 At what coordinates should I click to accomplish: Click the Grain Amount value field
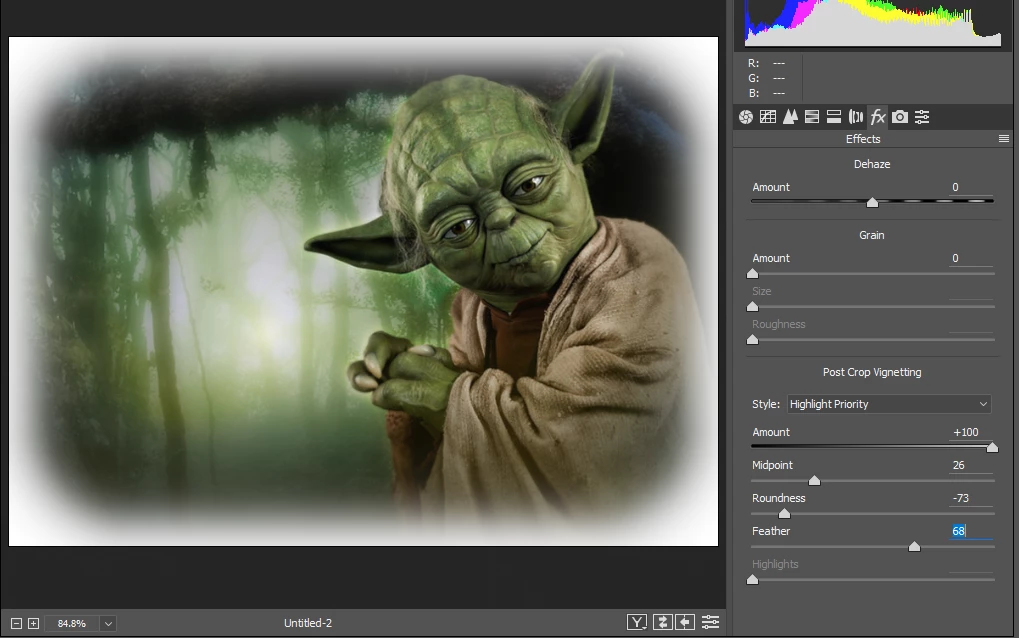click(971, 258)
